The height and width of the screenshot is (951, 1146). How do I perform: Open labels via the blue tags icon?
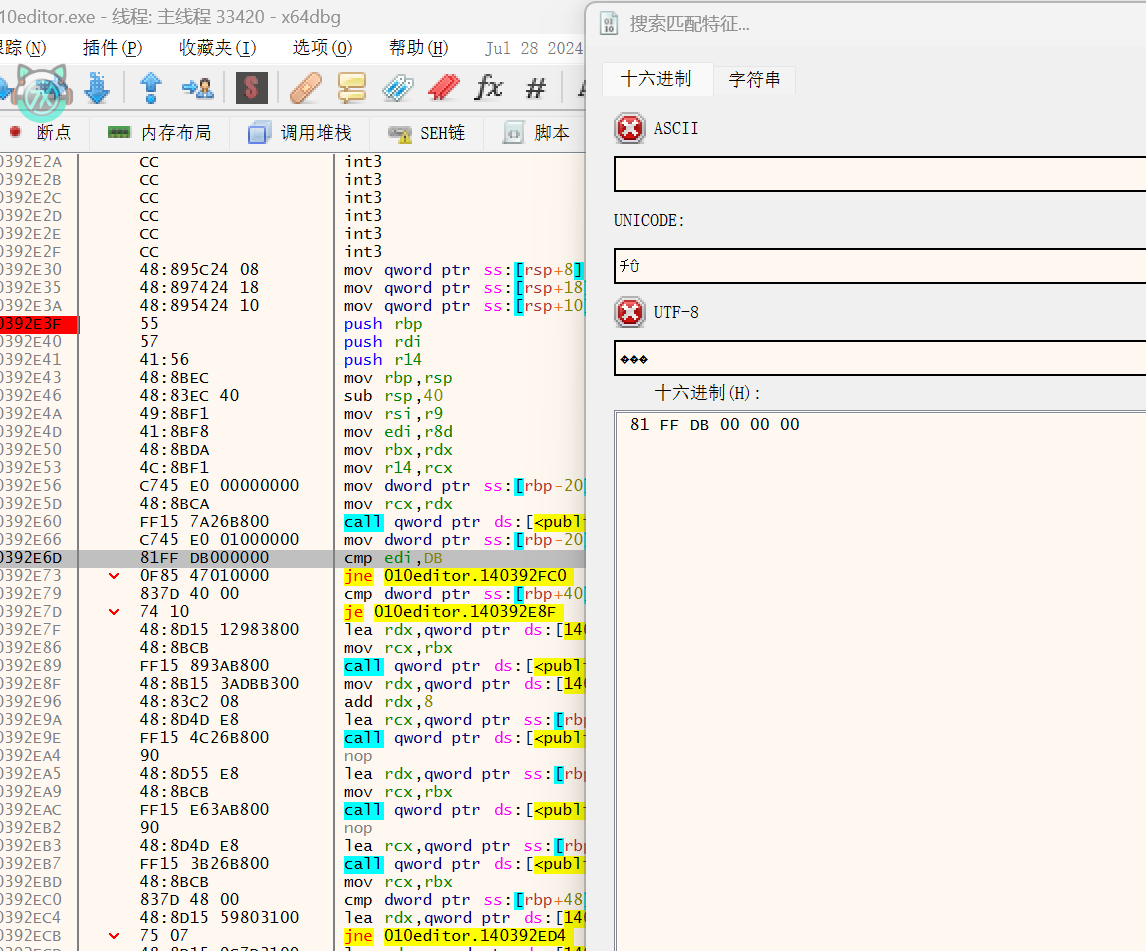[398, 88]
